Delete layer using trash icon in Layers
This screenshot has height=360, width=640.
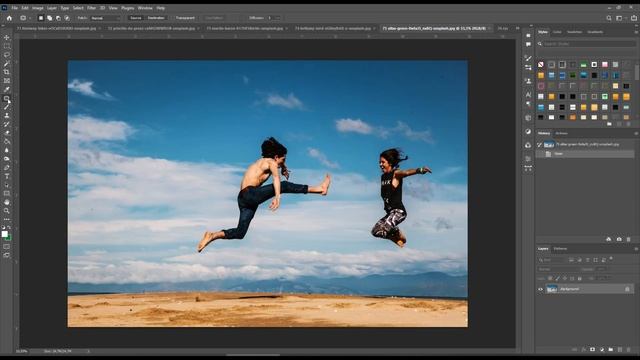[629, 350]
